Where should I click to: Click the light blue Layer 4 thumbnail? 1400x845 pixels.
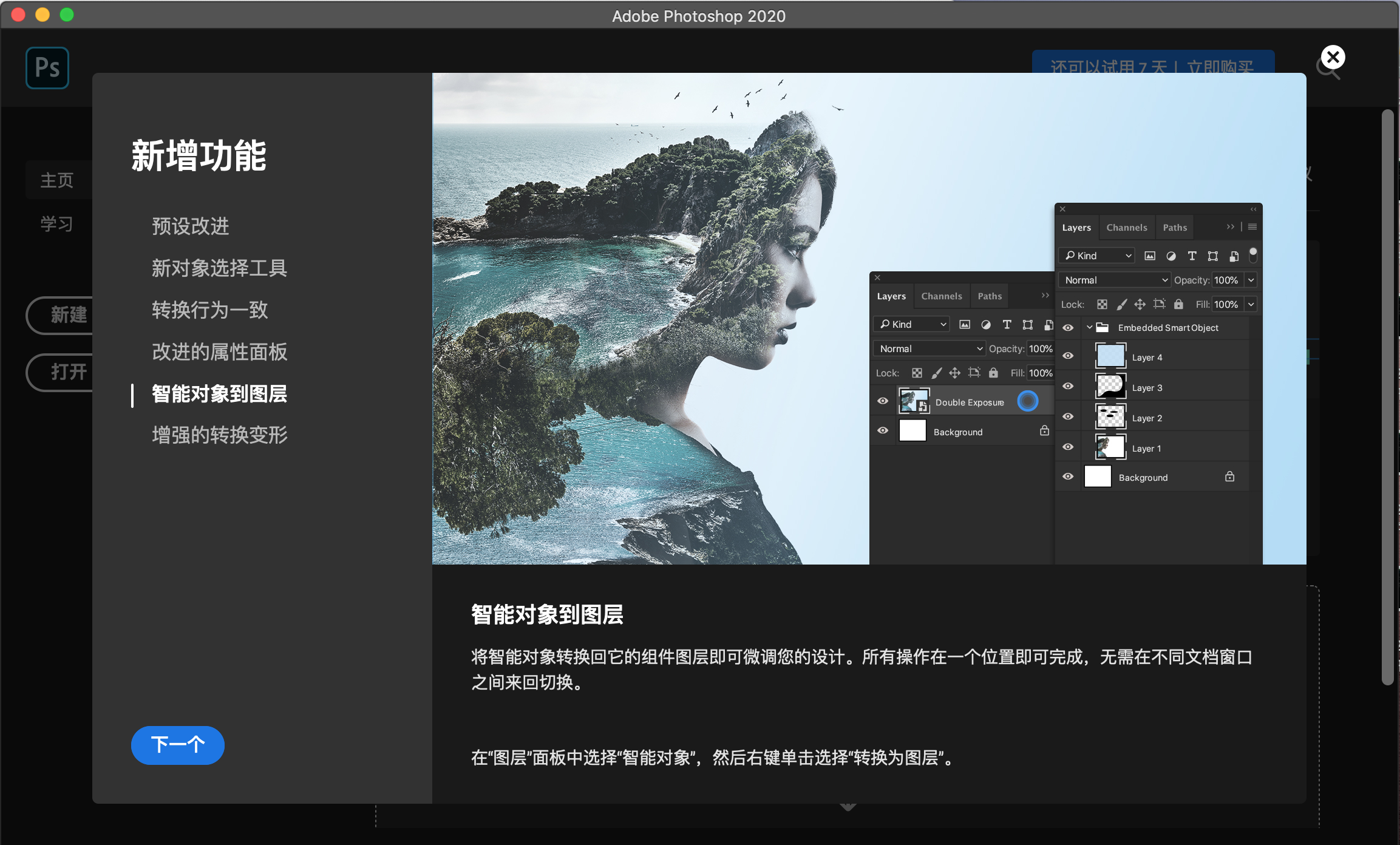[1110, 356]
